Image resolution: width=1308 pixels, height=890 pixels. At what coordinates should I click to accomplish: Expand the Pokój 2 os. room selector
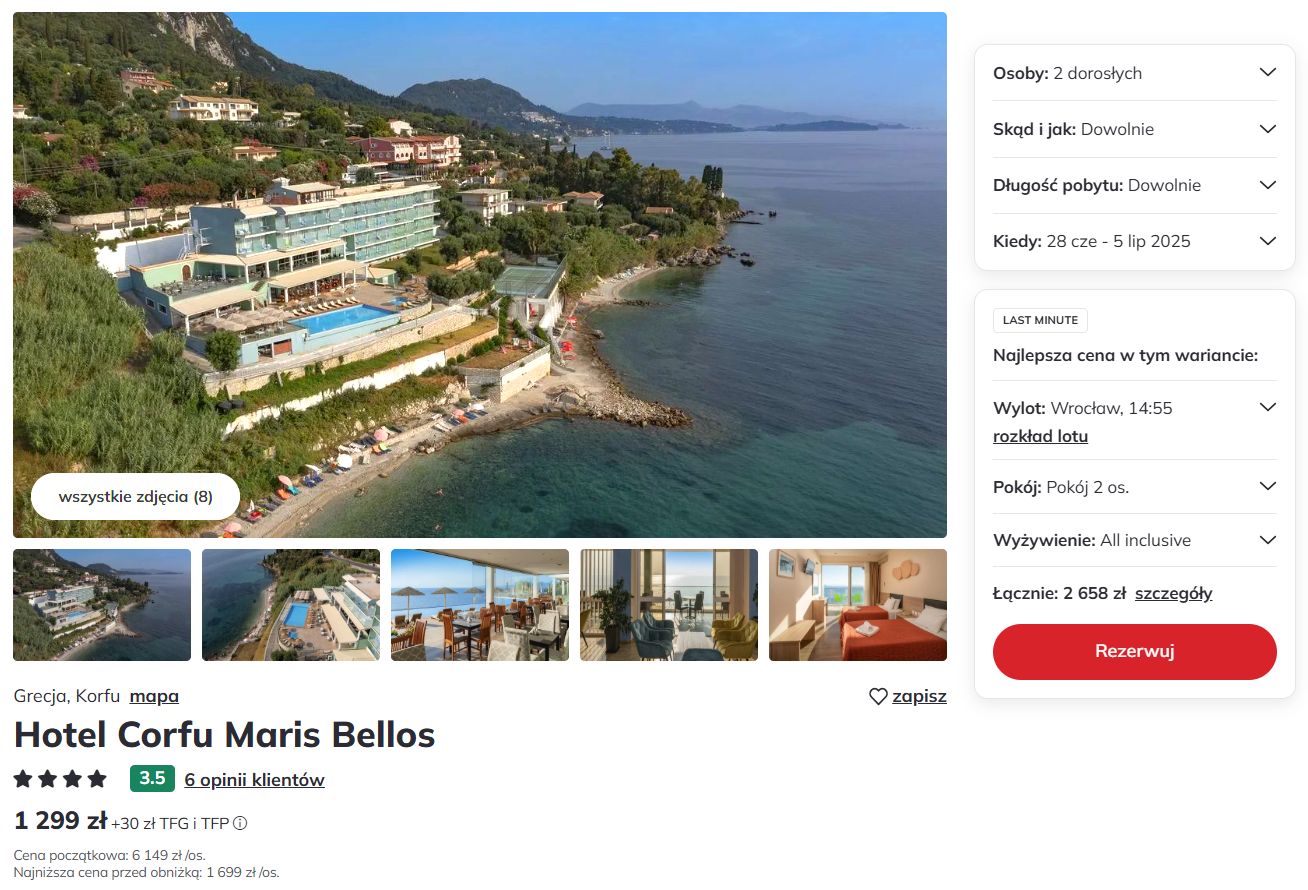click(x=1135, y=487)
